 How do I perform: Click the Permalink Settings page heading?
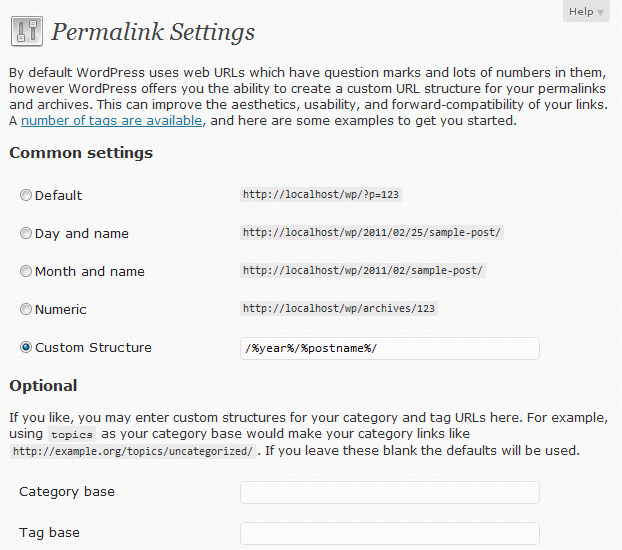coord(153,32)
